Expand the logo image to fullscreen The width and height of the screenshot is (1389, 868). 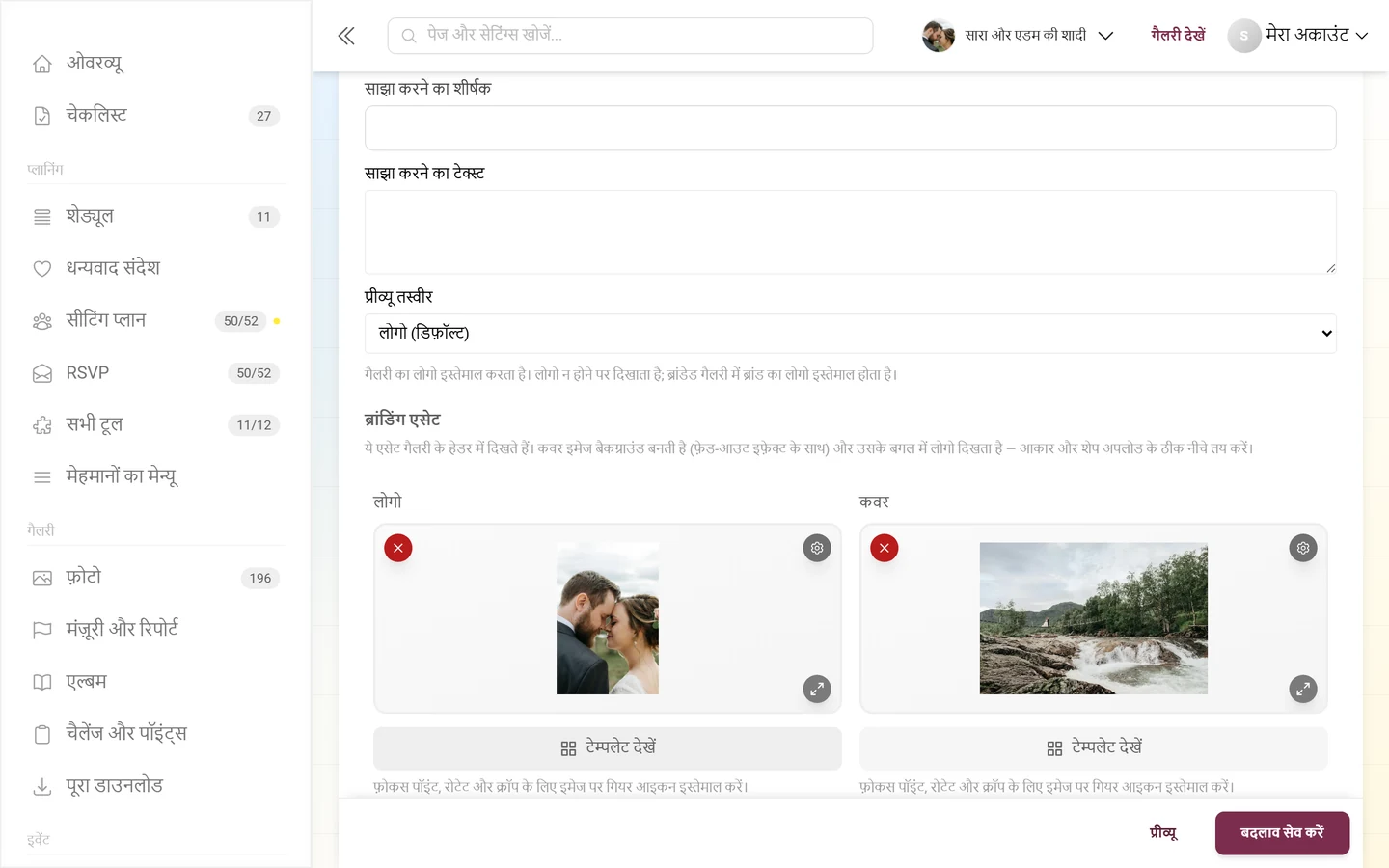point(817,689)
